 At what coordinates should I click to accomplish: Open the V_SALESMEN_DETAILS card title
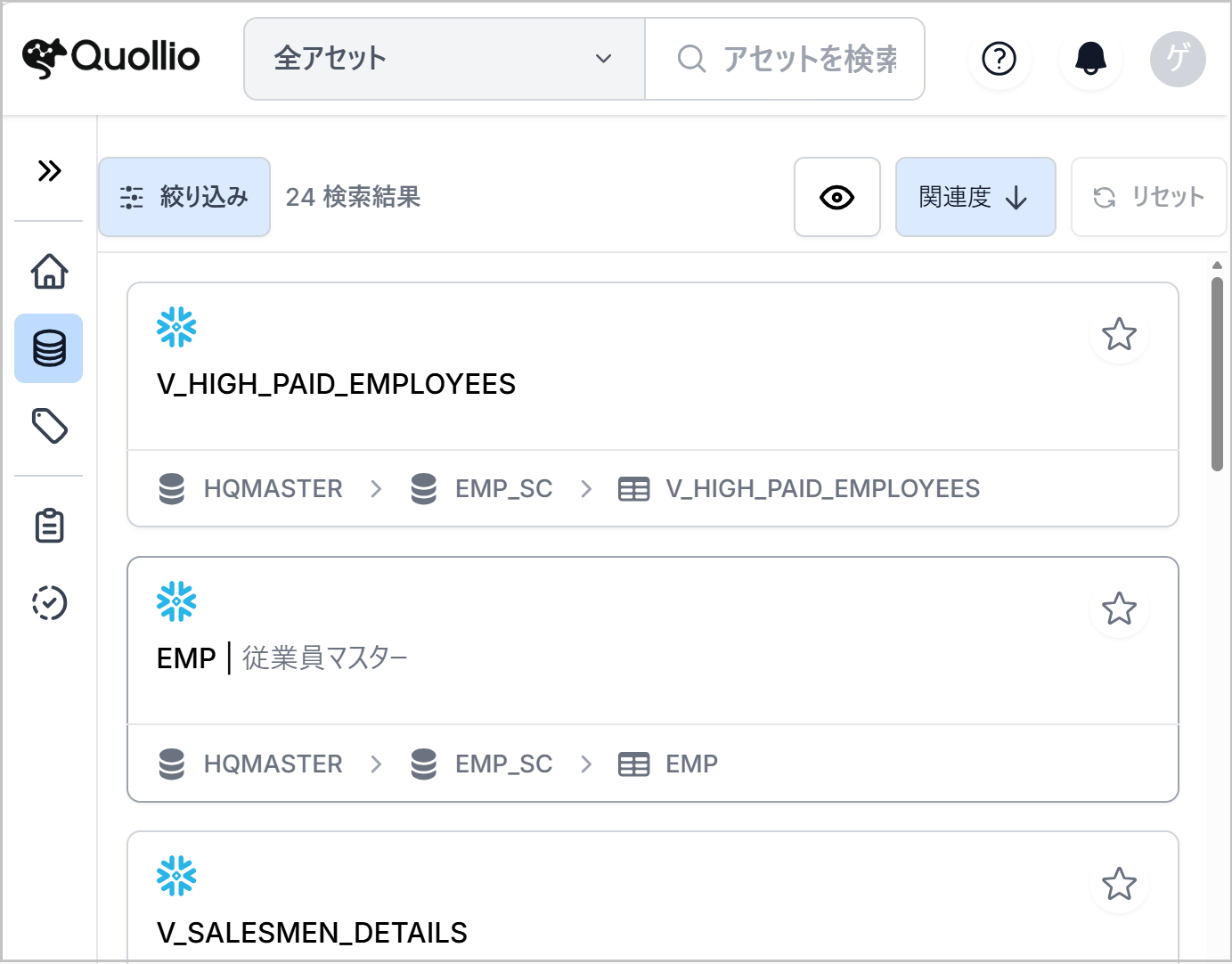(312, 933)
